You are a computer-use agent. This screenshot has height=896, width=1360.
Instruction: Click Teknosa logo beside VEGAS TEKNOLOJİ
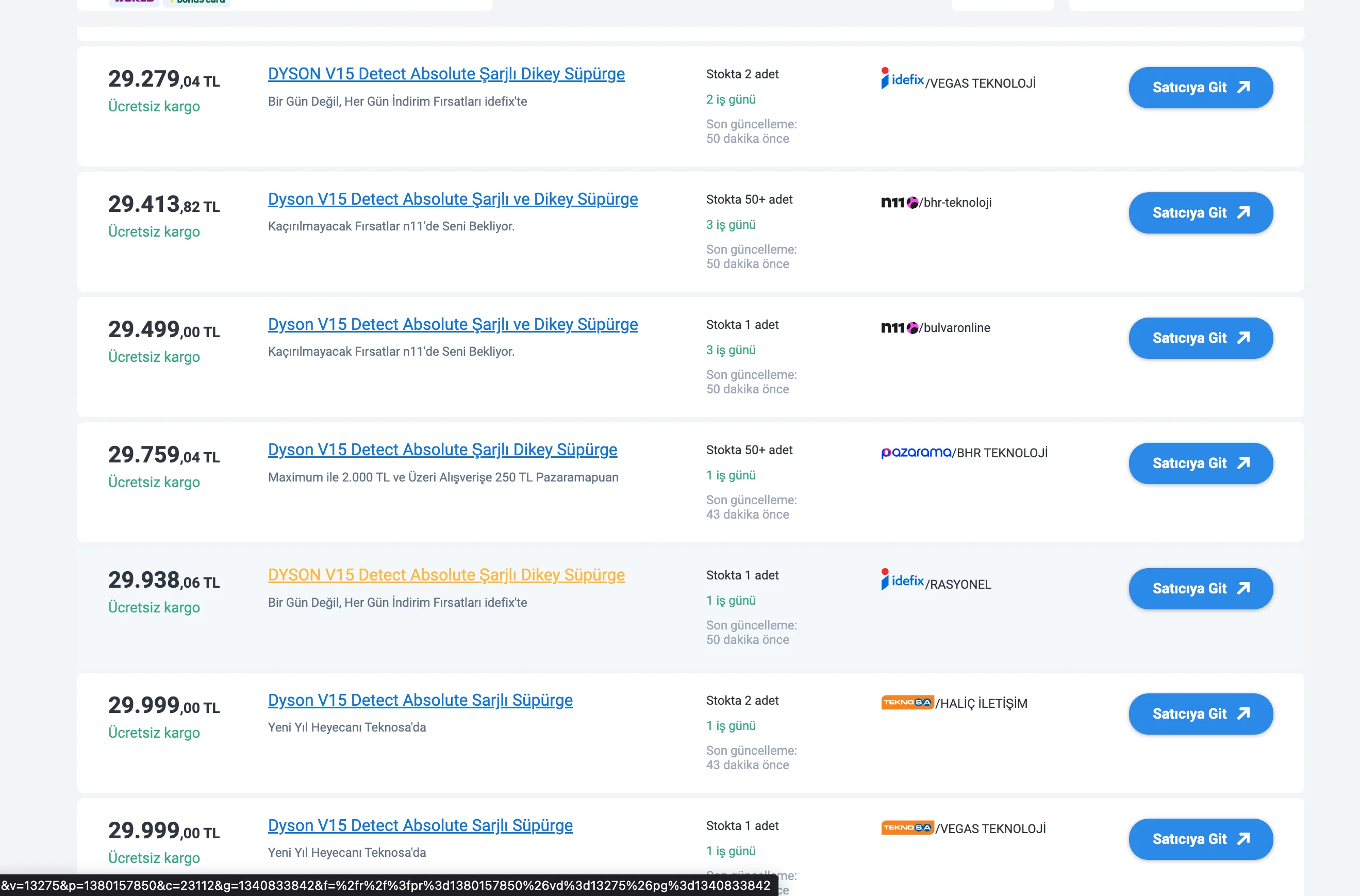pyautogui.click(x=907, y=827)
